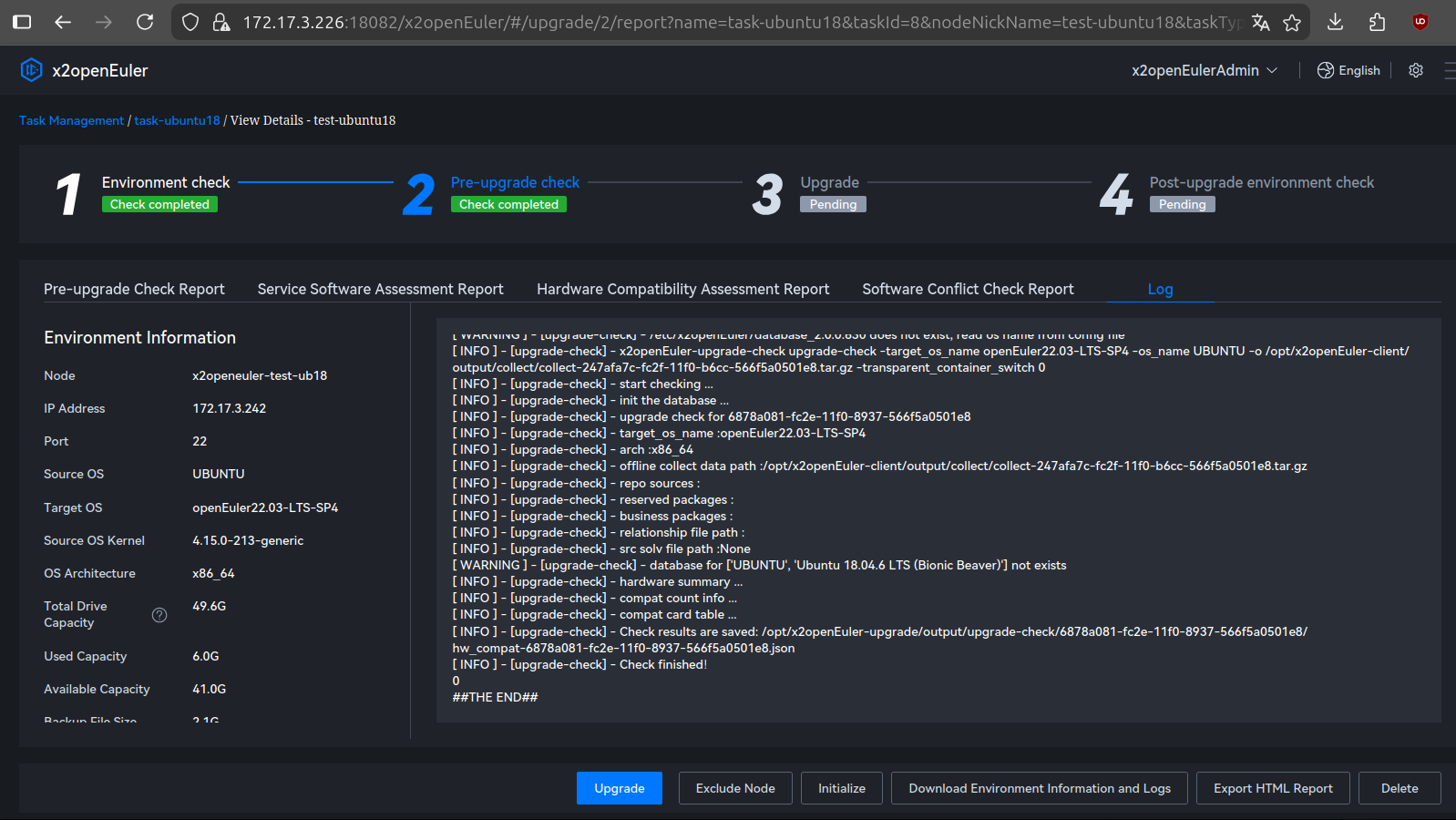1456x820 pixels.
Task: Open Service Software Assessment Report tab
Action: pos(380,289)
